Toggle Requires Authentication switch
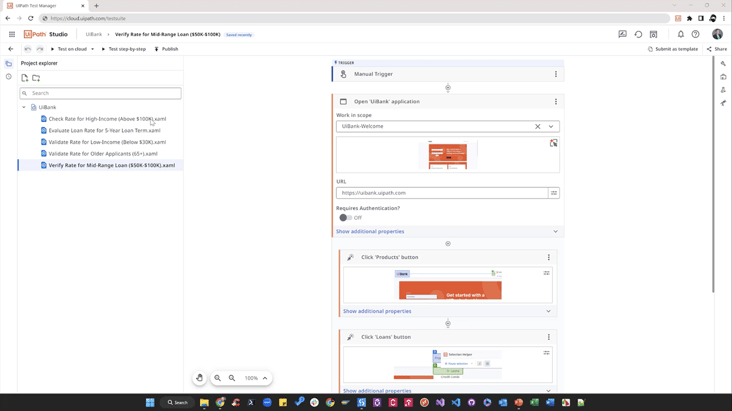This screenshot has width=732, height=411. coord(345,218)
